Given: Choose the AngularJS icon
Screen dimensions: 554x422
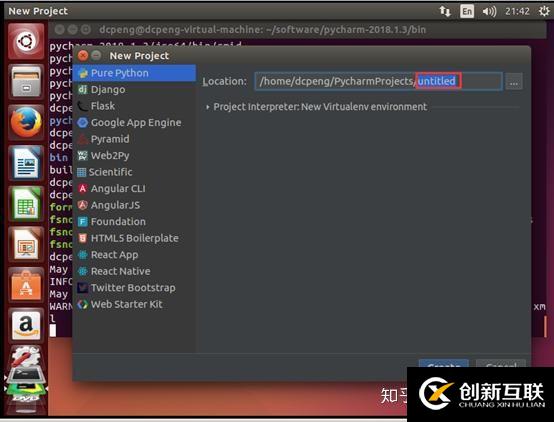Looking at the screenshot, I should (82, 205).
